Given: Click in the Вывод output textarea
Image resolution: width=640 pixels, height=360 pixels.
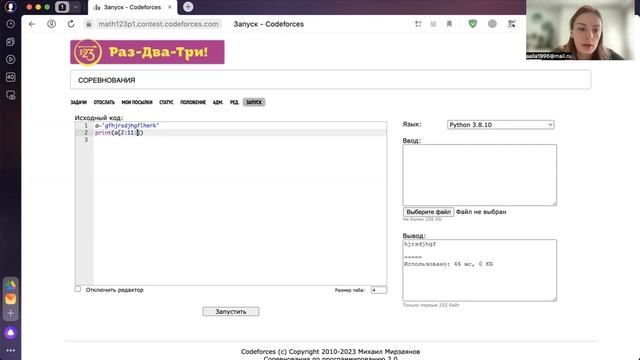Looking at the screenshot, I should tap(479, 270).
